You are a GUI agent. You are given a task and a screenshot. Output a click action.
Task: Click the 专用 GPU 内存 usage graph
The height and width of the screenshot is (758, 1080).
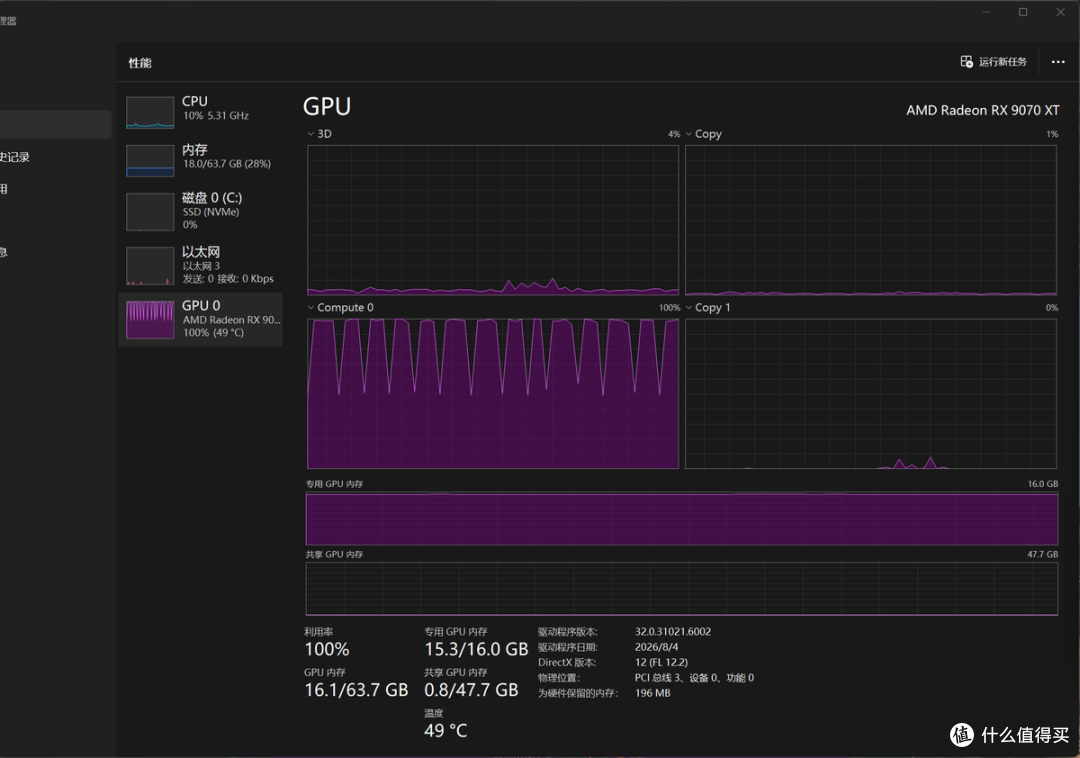pyautogui.click(x=682, y=518)
